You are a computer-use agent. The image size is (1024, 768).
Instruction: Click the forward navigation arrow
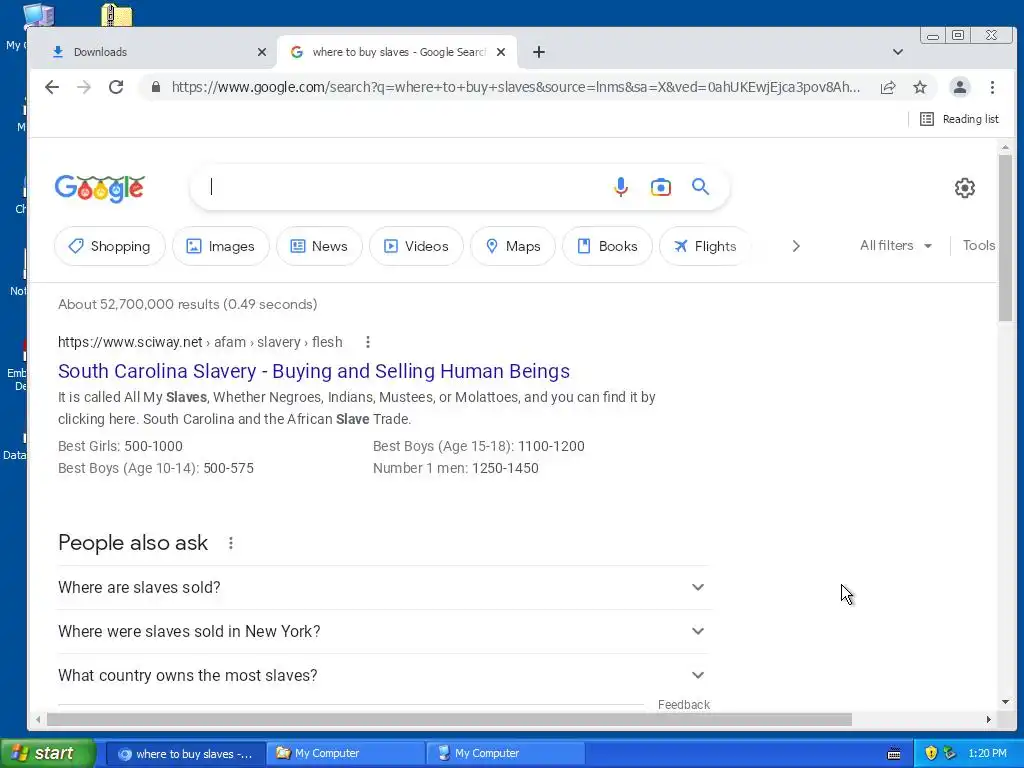(x=84, y=87)
